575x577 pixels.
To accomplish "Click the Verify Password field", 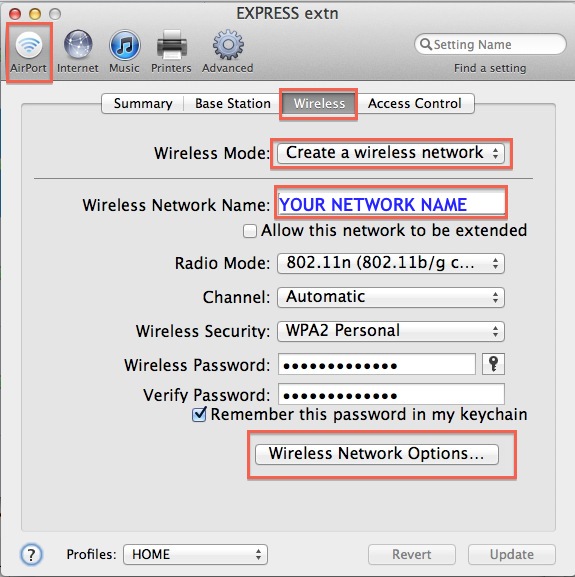I will tap(391, 394).
